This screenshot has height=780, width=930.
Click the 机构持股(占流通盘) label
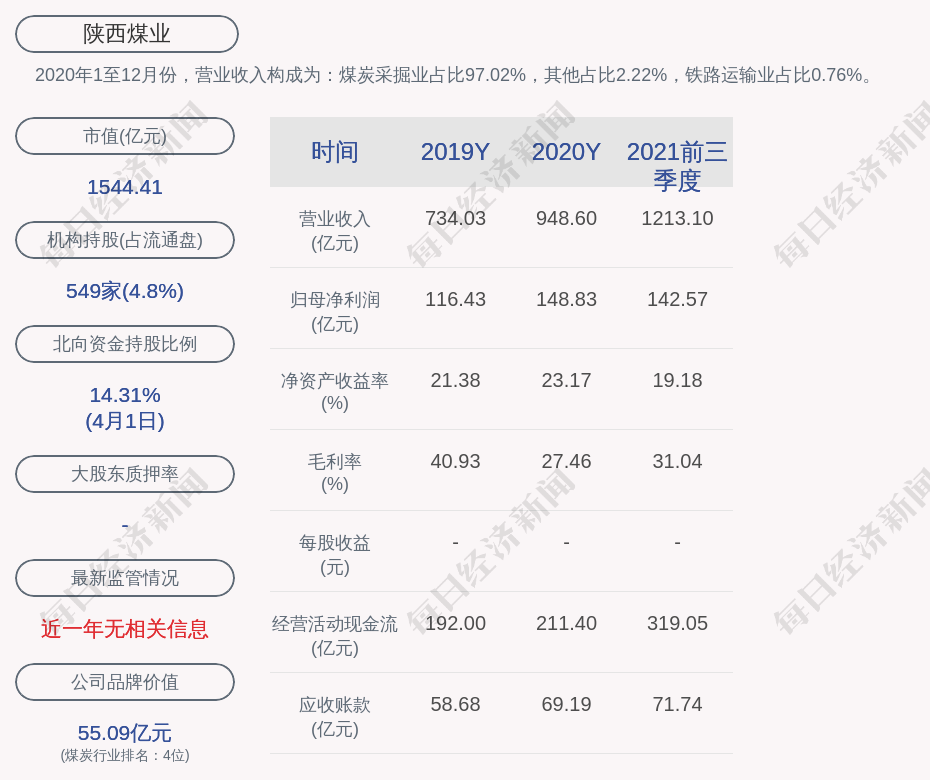coord(125,240)
